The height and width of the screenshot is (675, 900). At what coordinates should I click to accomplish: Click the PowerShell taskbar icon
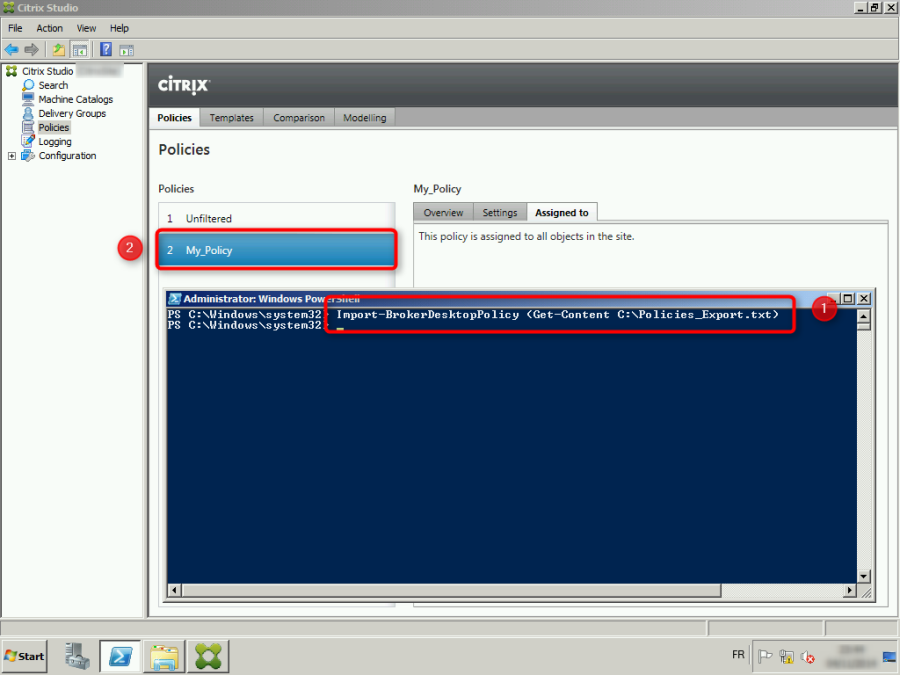[x=121, y=656]
